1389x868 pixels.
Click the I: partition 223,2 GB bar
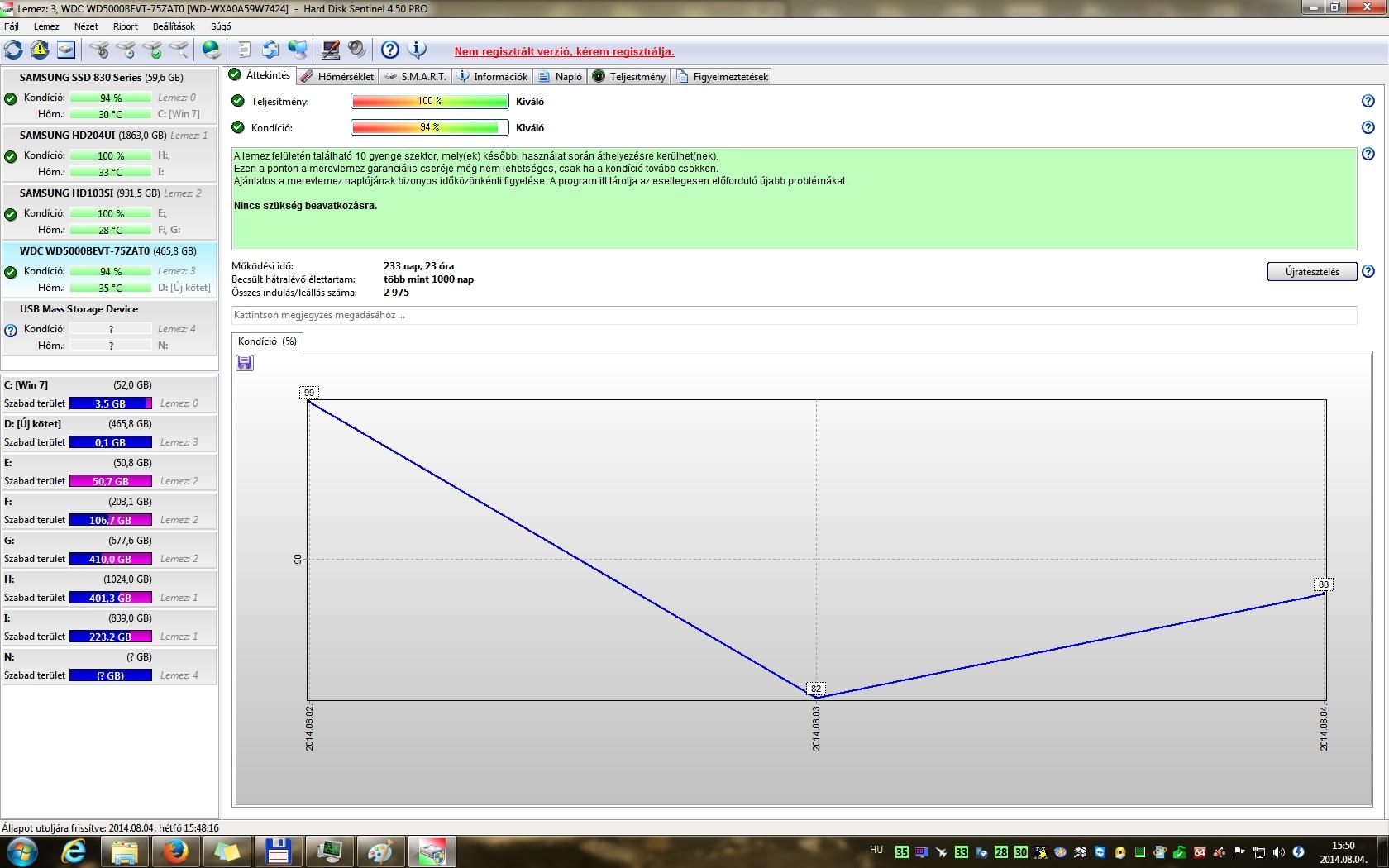(111, 637)
